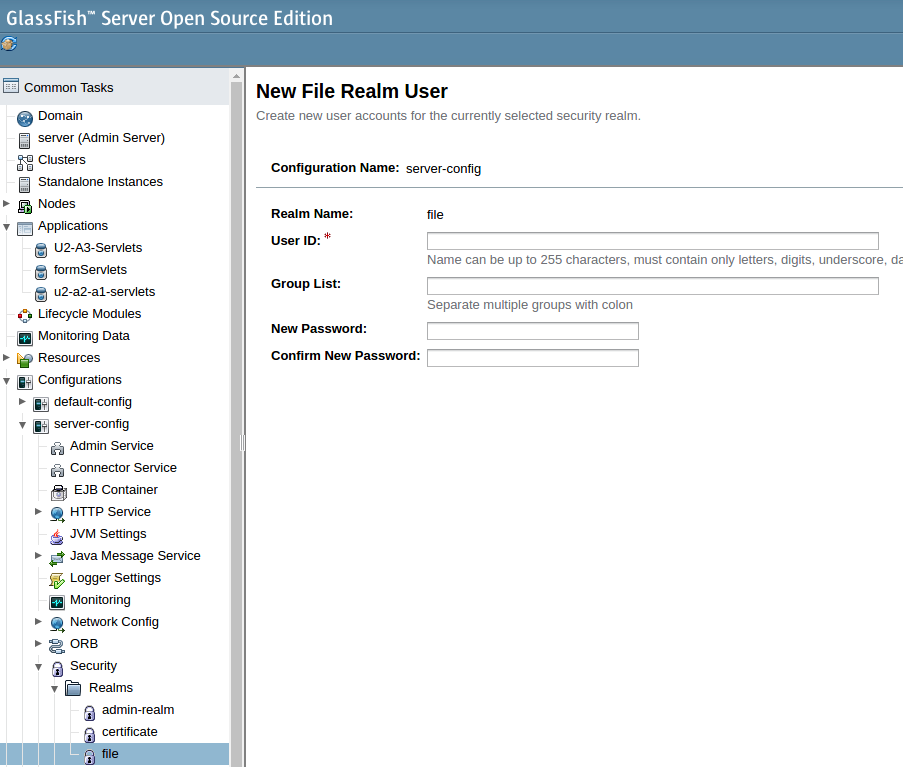Click the admin-realm lock icon

click(89, 713)
